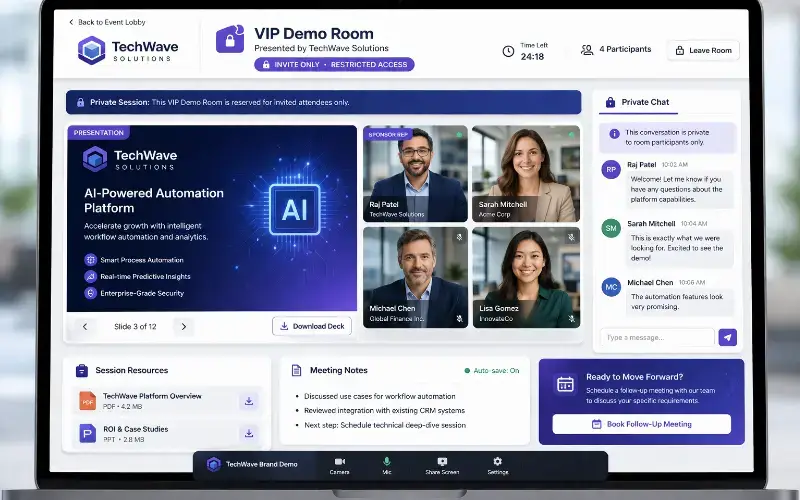Click muted mic icon at bottom of Michael Chen's tile
This screenshot has width=800, height=500.
[x=459, y=319]
